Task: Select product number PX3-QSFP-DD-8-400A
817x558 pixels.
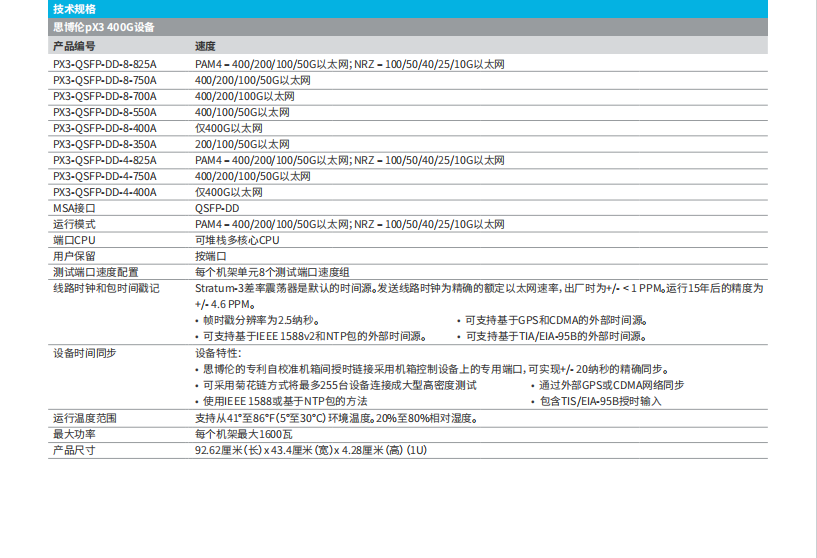Action: (x=105, y=128)
